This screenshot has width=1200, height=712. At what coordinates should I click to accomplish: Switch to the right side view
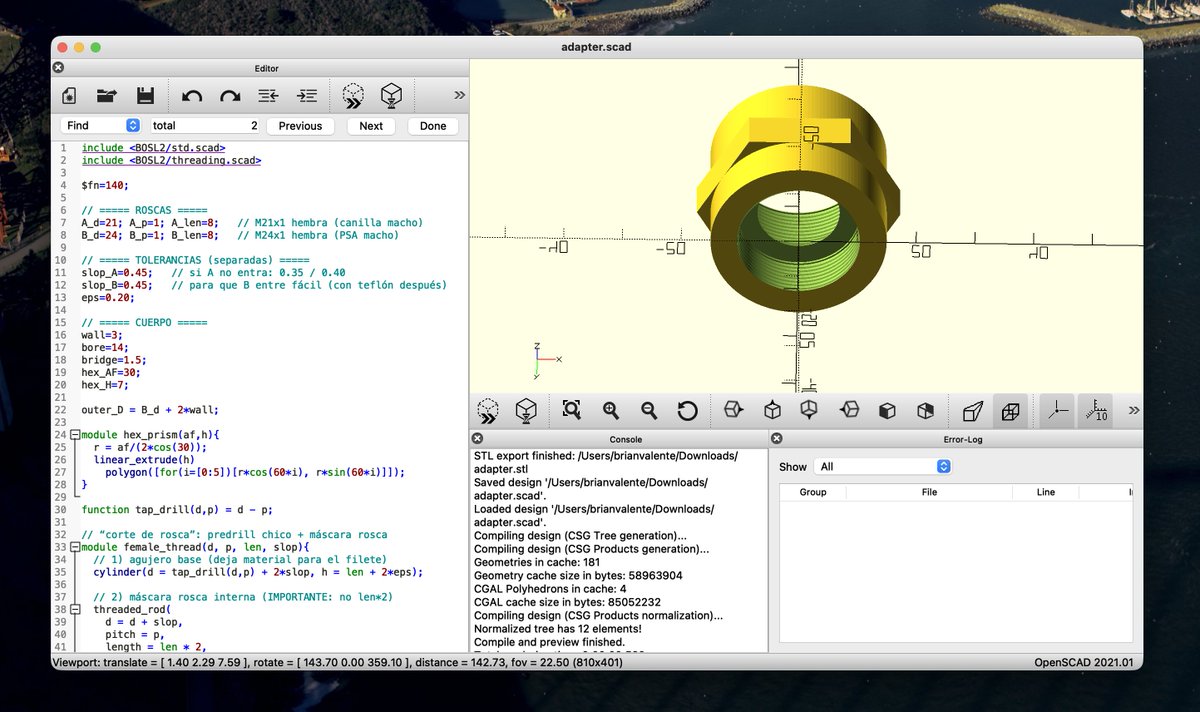tap(734, 410)
